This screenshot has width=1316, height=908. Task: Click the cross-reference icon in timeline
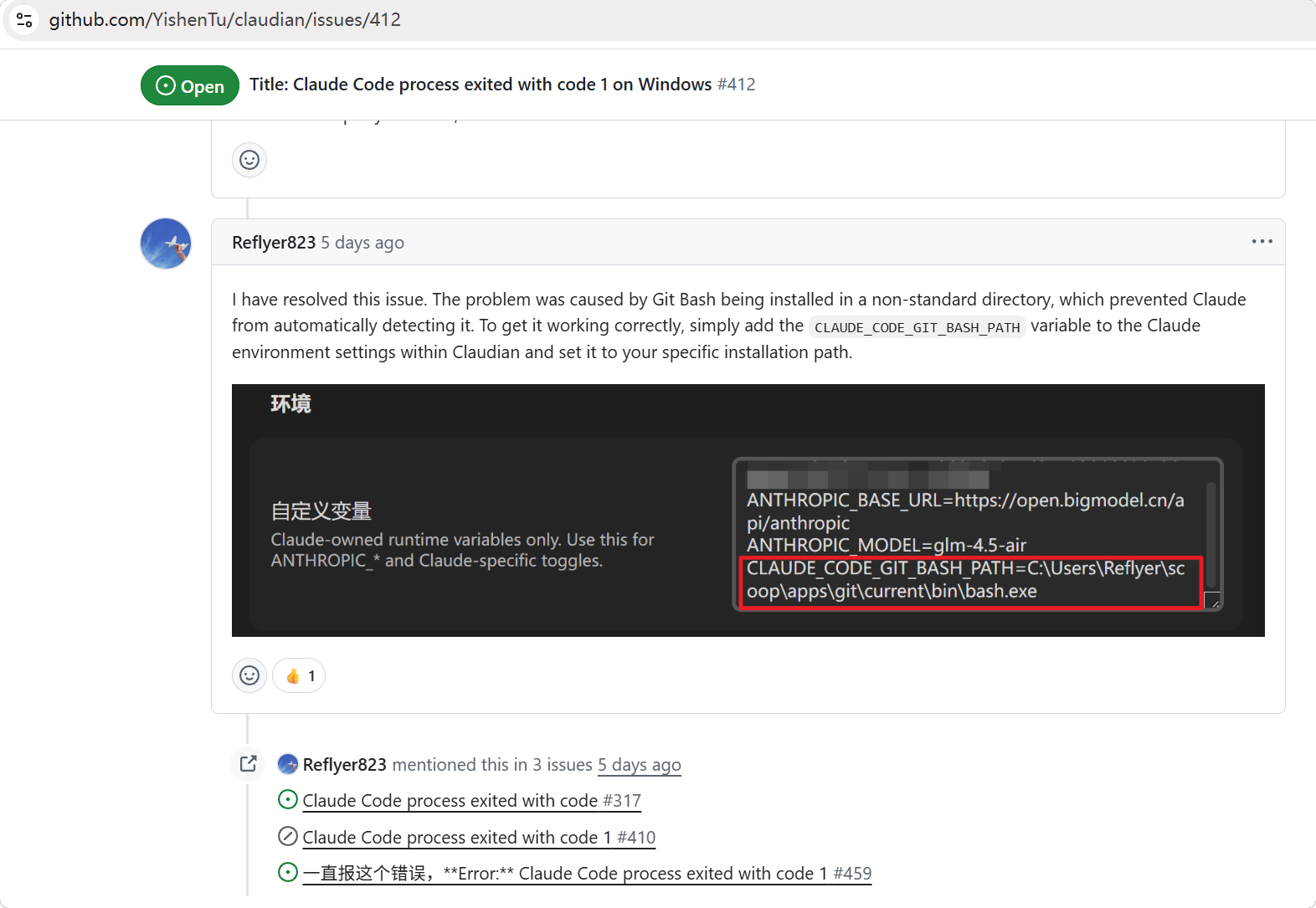tap(249, 763)
